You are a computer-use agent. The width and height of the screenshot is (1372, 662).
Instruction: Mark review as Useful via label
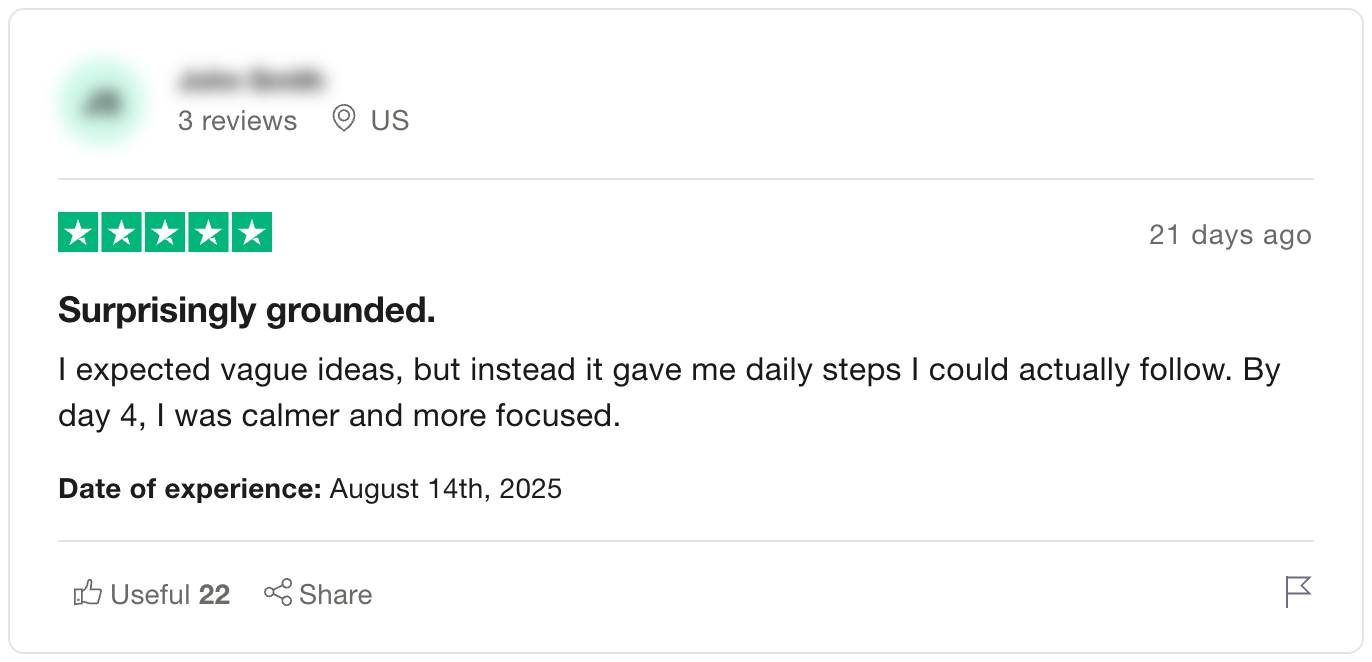pos(150,595)
